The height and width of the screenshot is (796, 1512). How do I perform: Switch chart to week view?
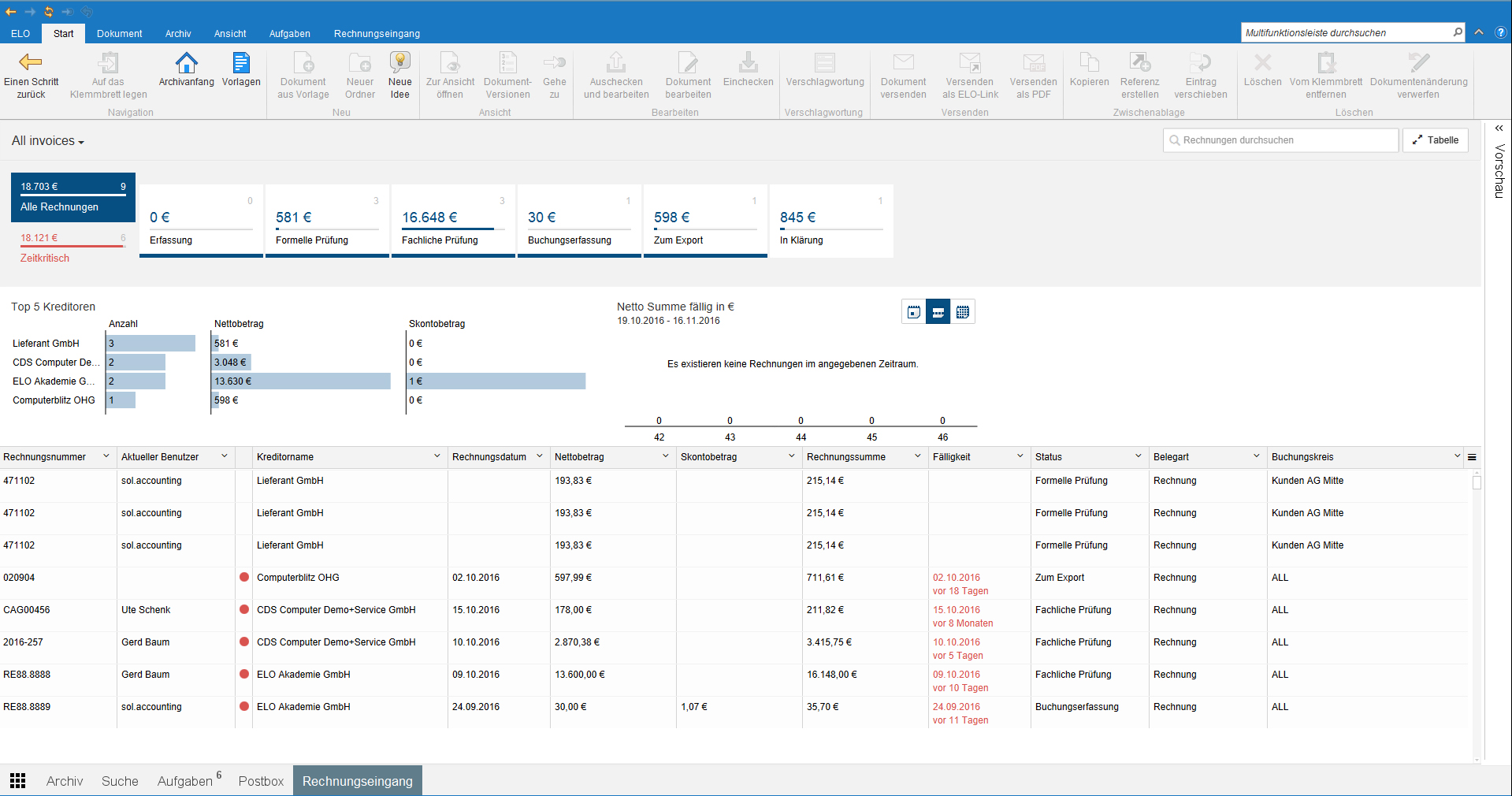pos(938,312)
